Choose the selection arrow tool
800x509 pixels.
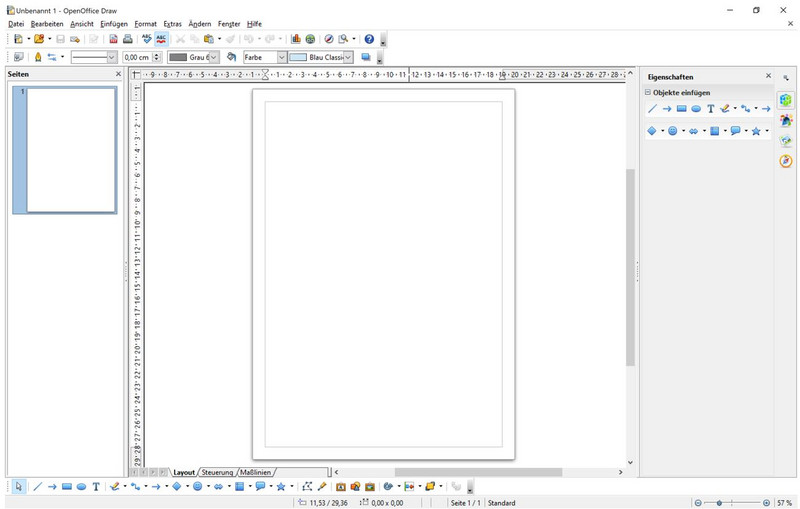[19, 487]
